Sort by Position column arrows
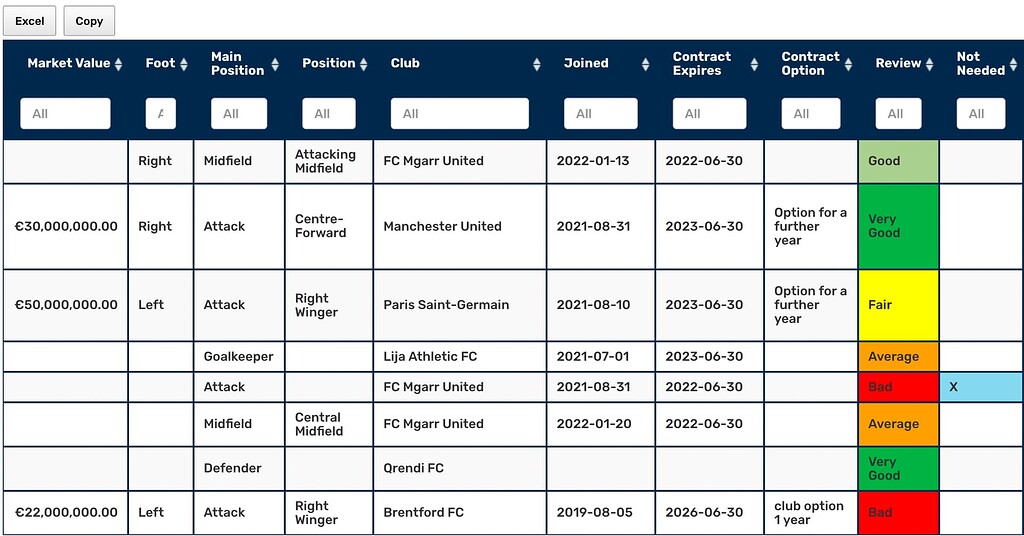Image resolution: width=1024 pixels, height=536 pixels. (363, 64)
